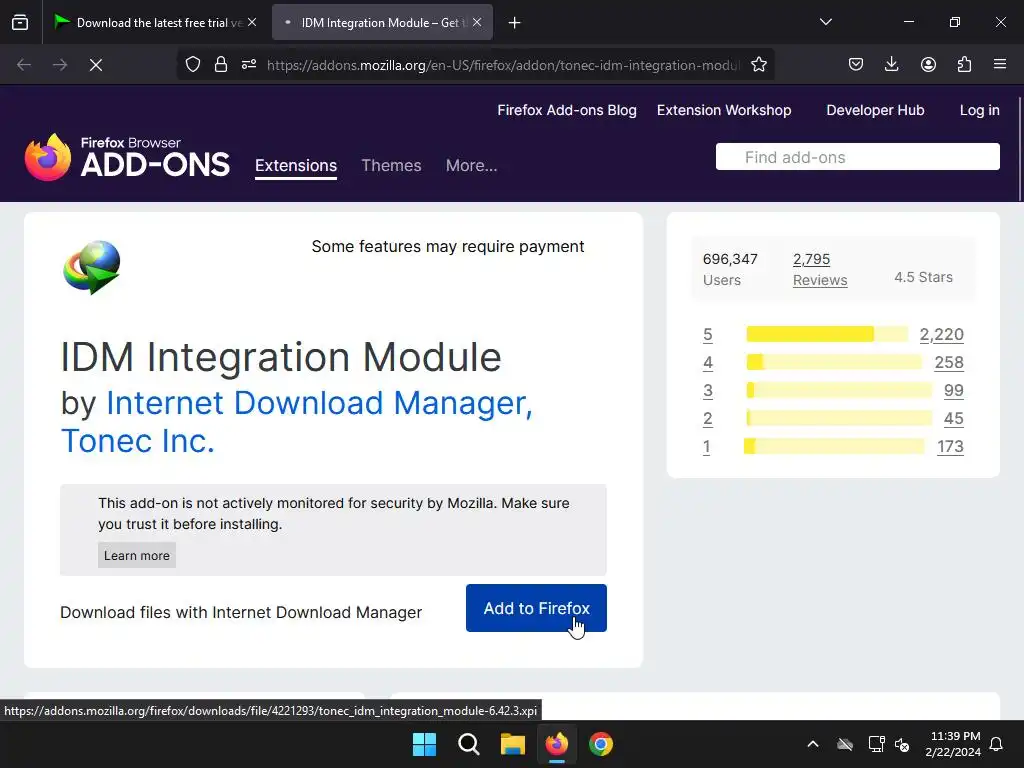Open the Extensions puzzle icon

[964, 64]
